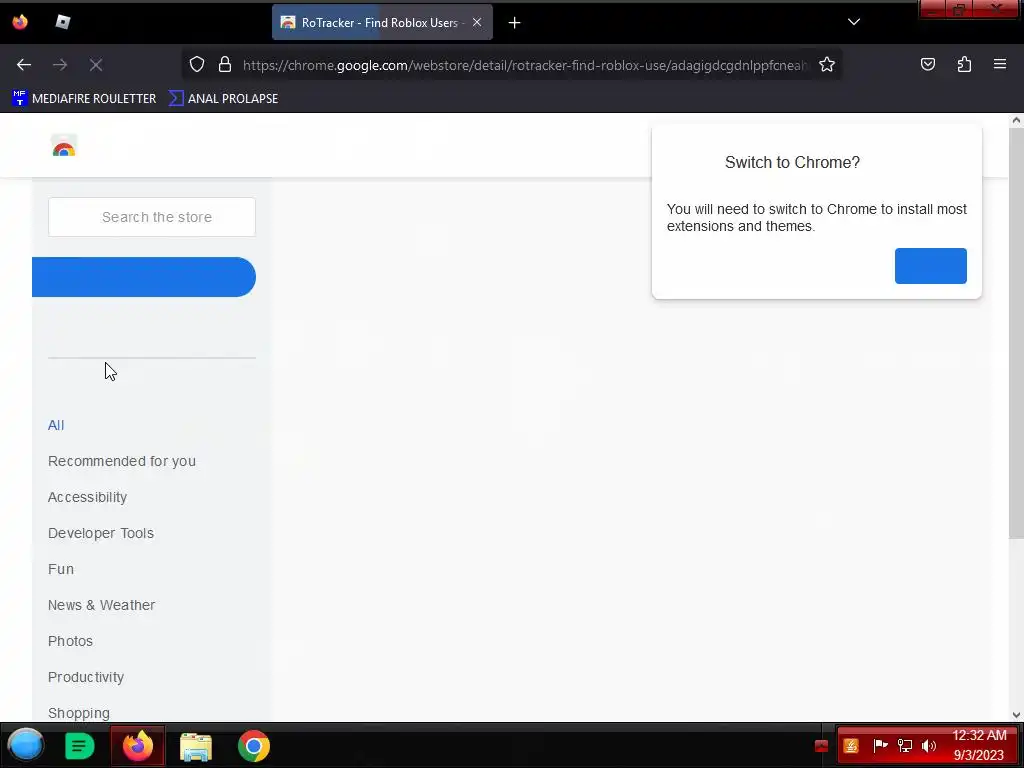Click the network tray icon
Viewport: 1024px width, 768px height.
pos(904,745)
